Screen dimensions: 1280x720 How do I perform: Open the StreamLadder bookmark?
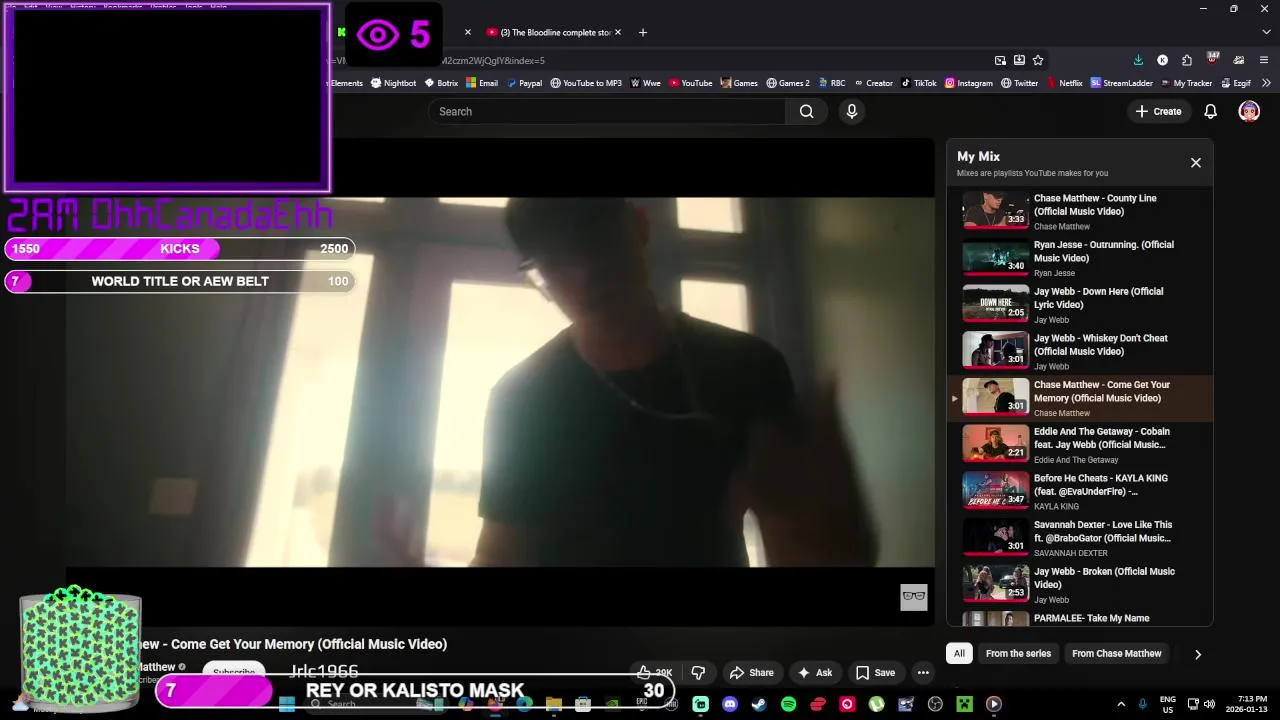point(1121,83)
